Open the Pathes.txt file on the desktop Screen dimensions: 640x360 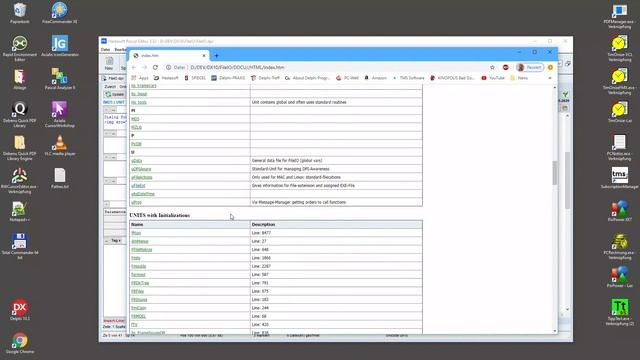[x=60, y=178]
